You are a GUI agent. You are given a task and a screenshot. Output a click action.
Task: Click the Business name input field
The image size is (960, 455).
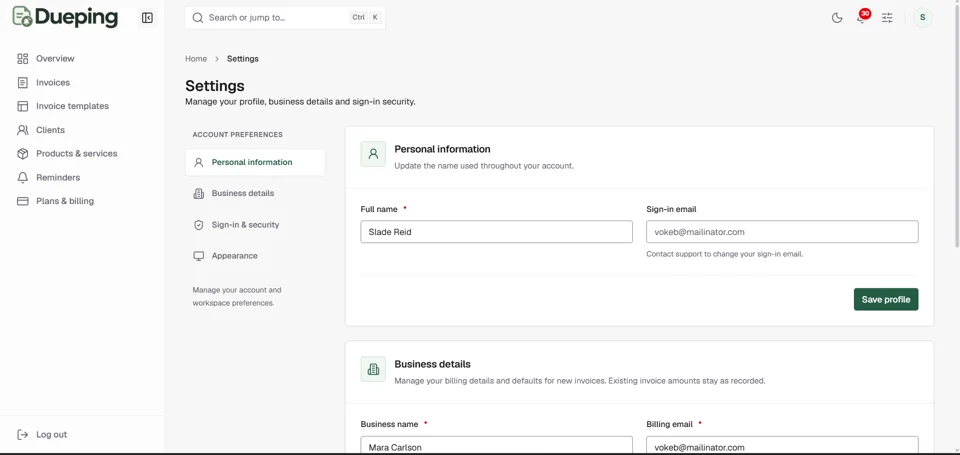(x=497, y=445)
